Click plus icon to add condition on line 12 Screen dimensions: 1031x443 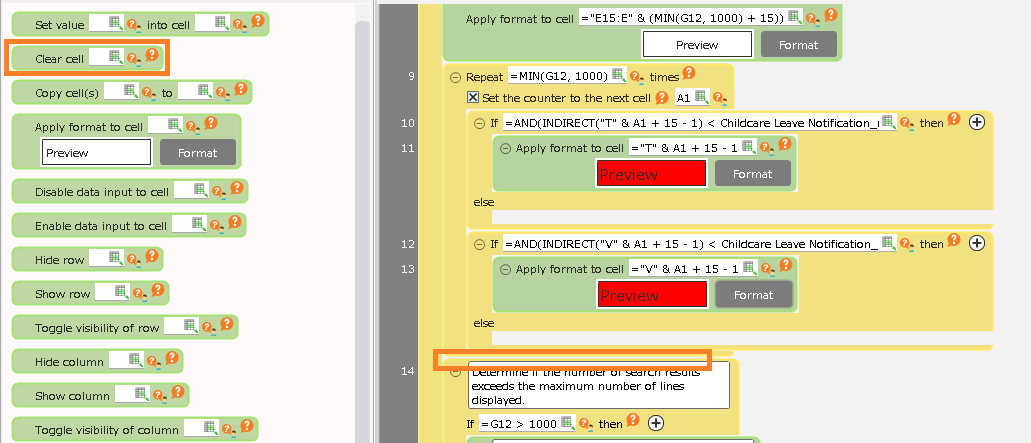pyautogui.click(x=977, y=243)
